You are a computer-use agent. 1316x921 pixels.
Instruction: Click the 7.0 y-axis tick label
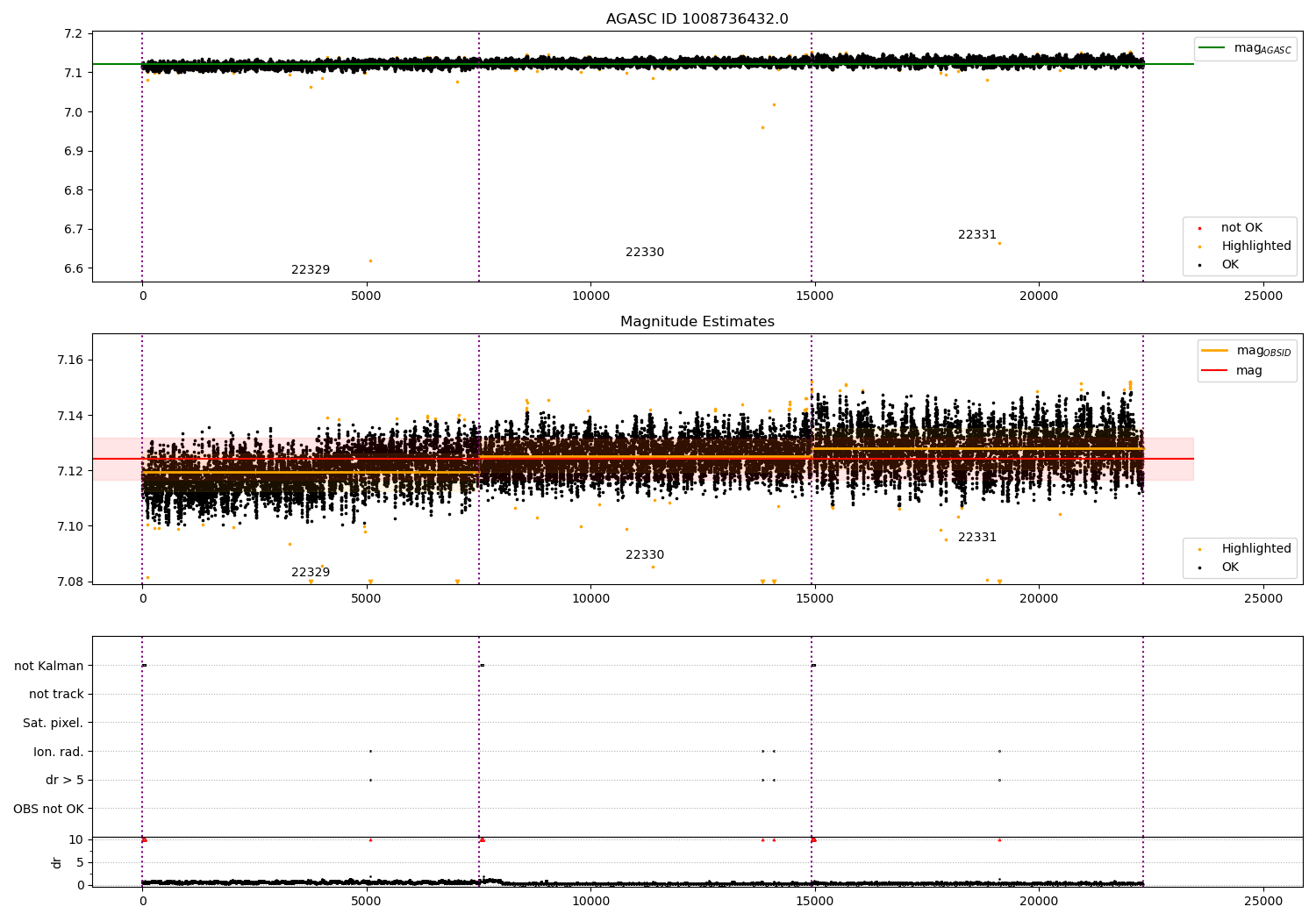click(74, 112)
